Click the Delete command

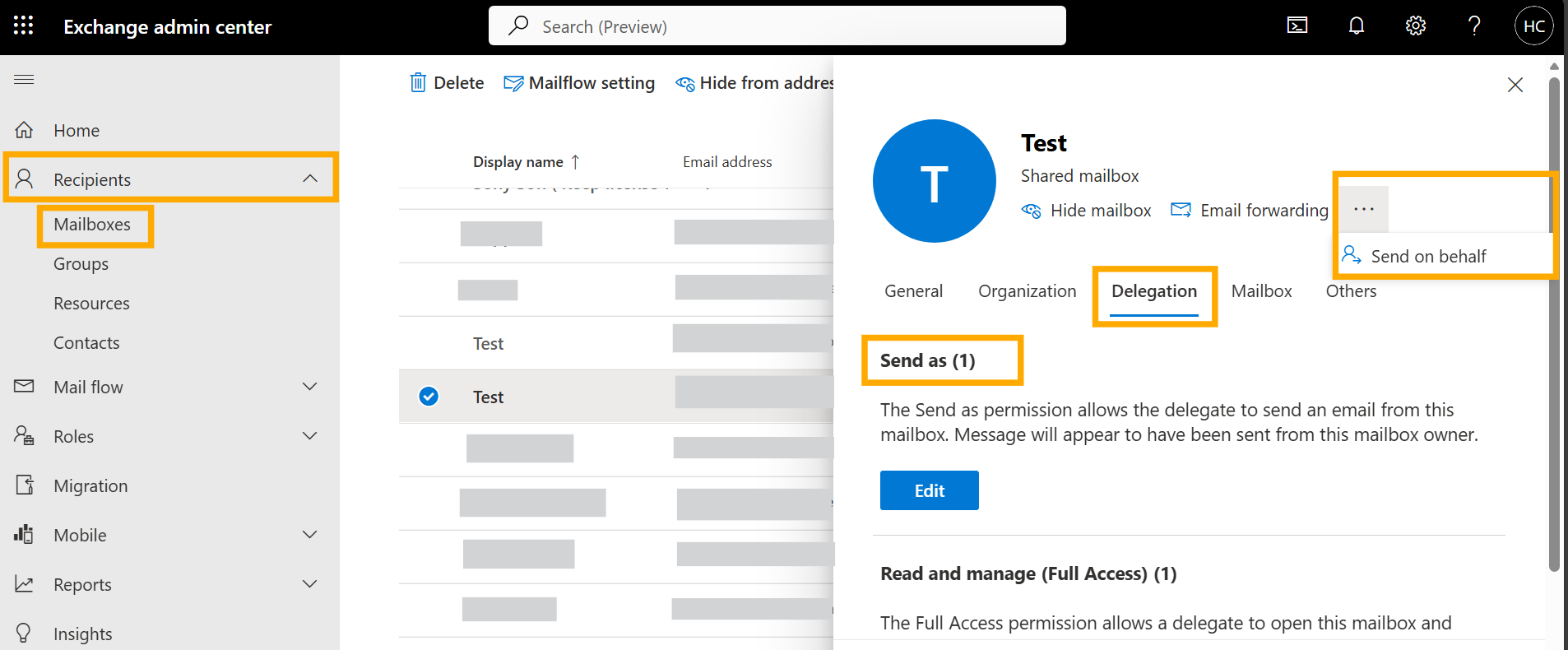click(458, 82)
